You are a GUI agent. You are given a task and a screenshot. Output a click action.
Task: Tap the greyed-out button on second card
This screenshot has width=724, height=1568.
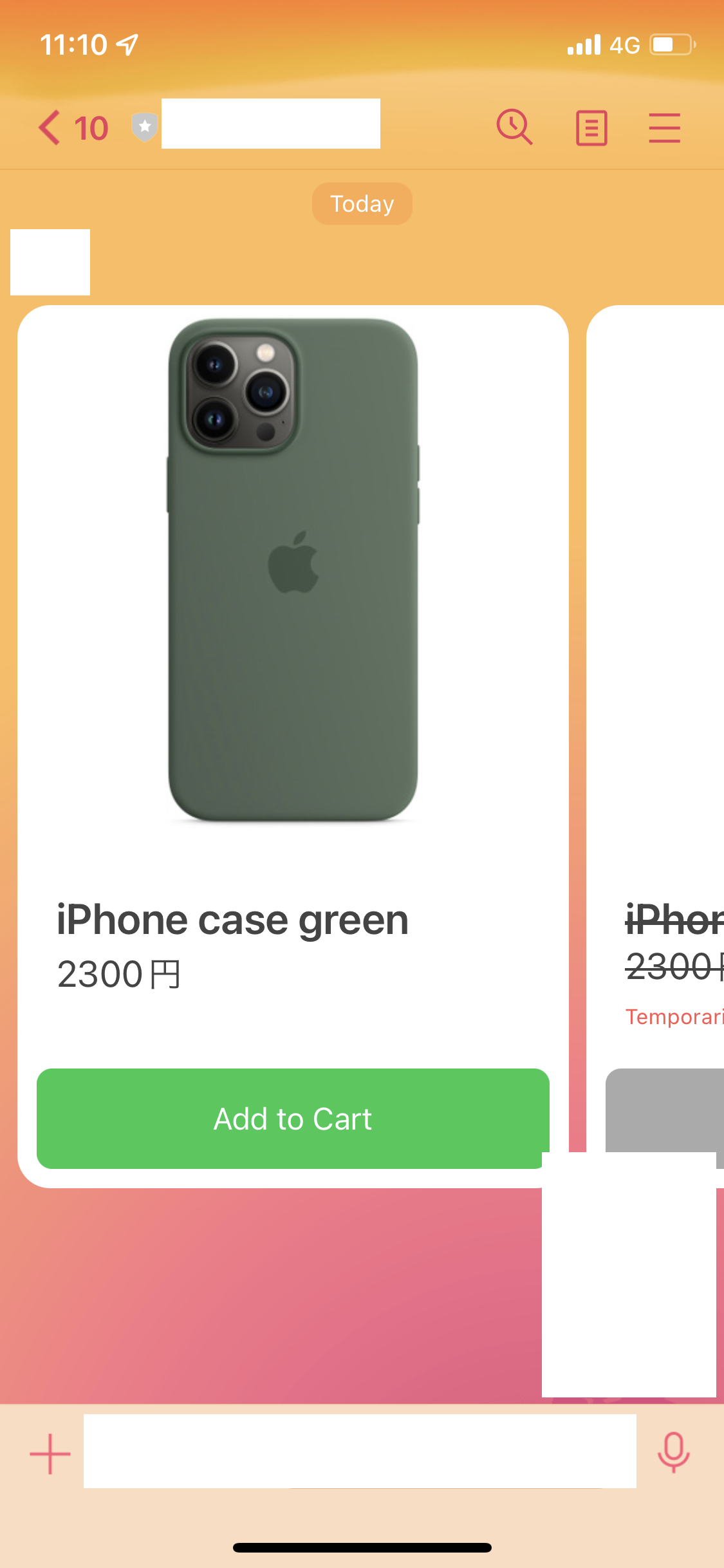click(665, 1110)
